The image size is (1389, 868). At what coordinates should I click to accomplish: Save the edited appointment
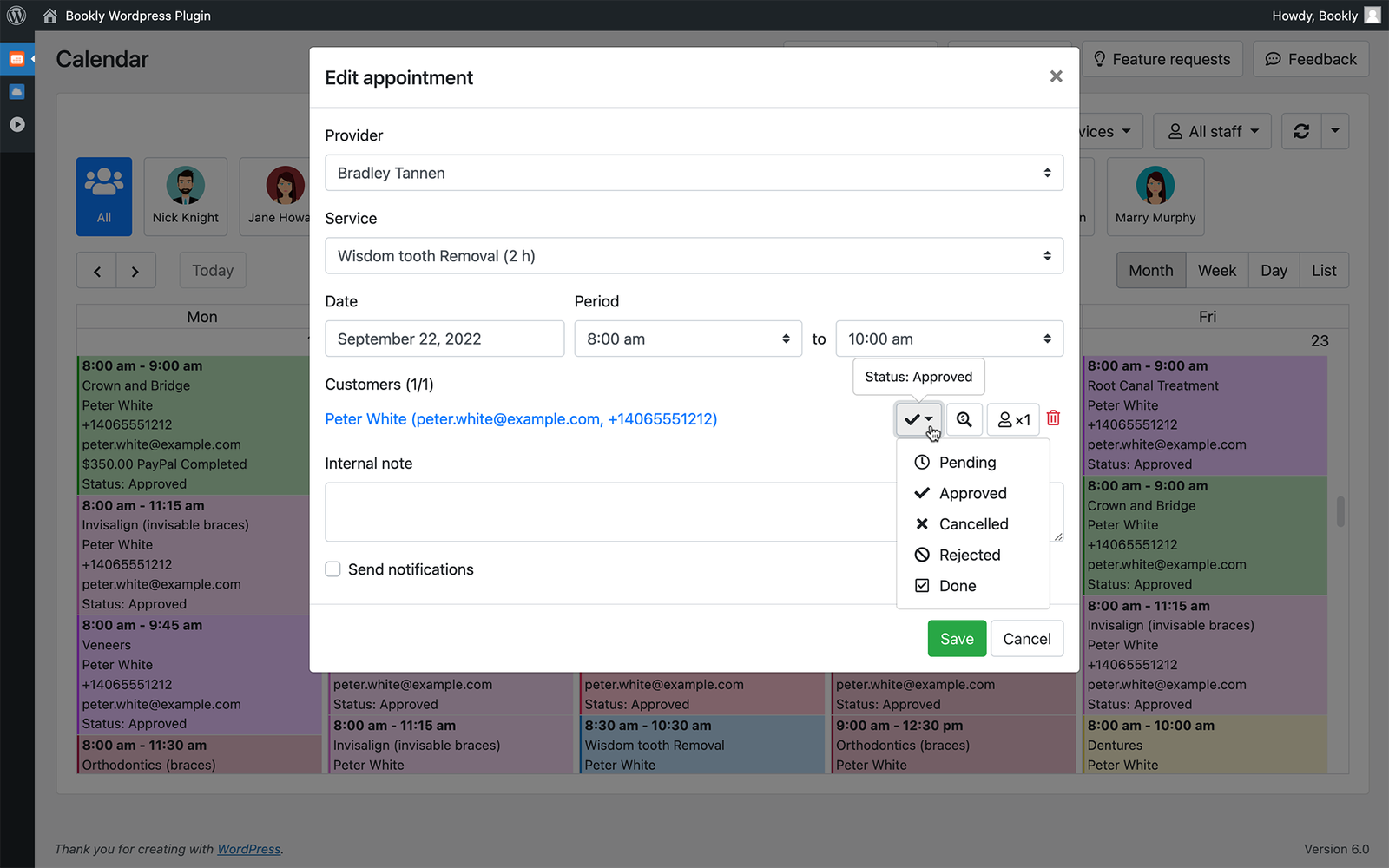point(957,638)
